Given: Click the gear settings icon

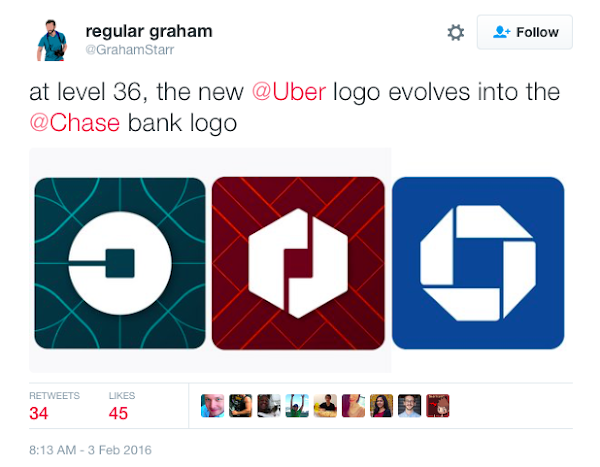Looking at the screenshot, I should (455, 33).
